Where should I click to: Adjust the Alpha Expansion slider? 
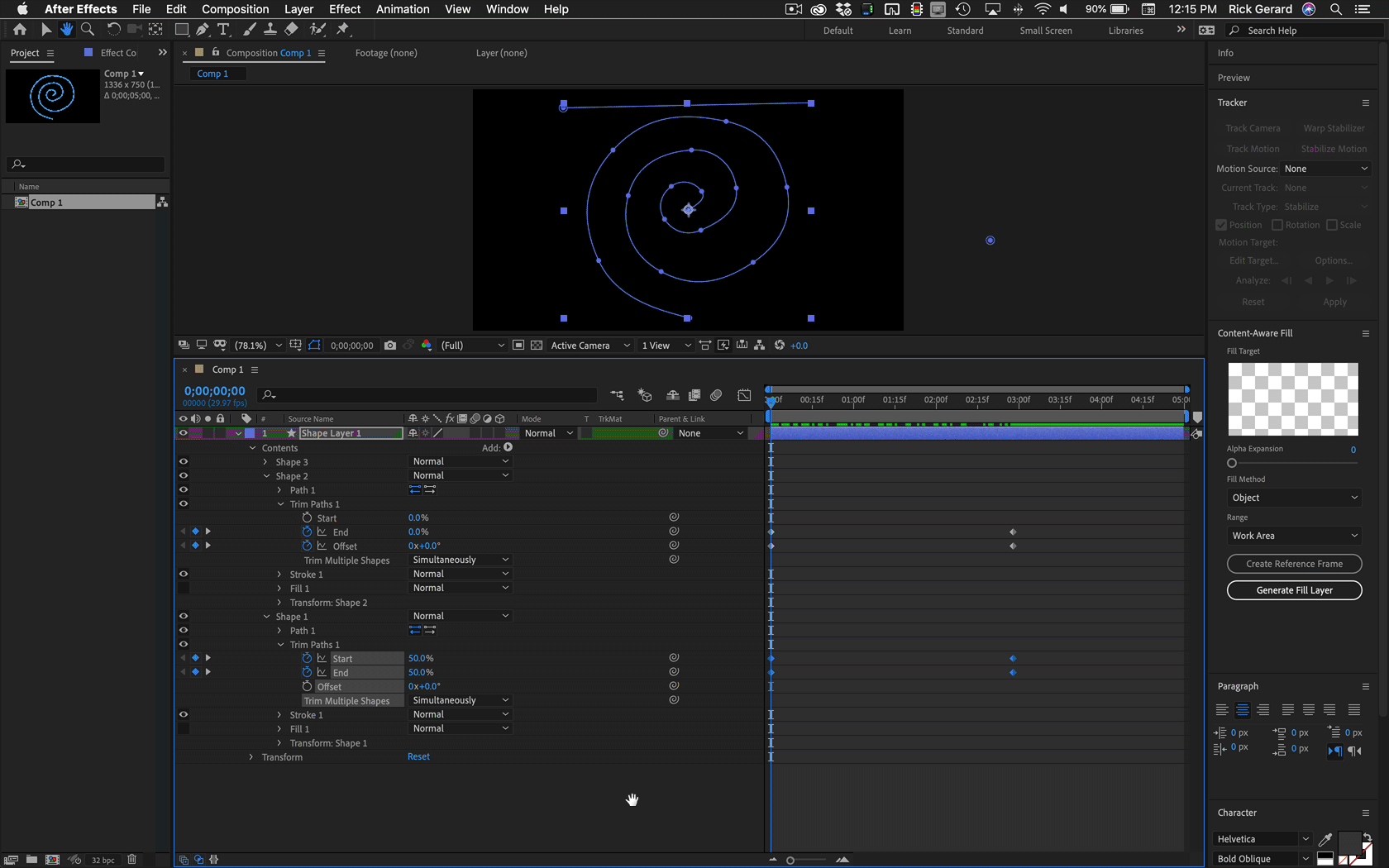1231,463
